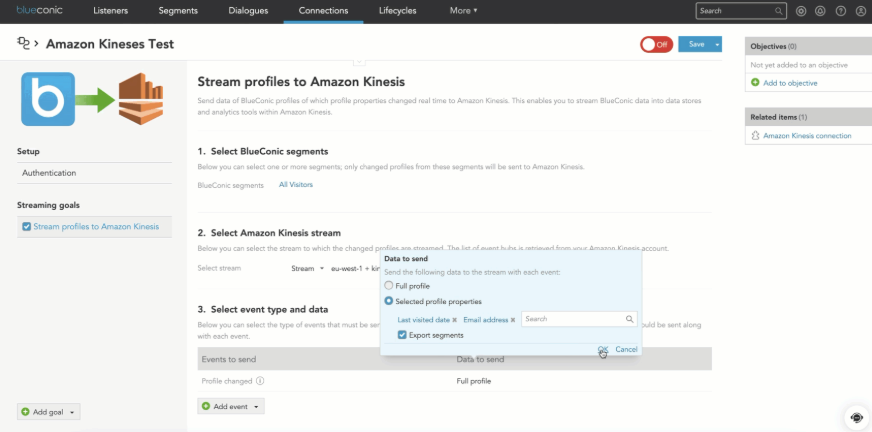This screenshot has width=872, height=432.
Task: Click magnifier icon in profile property search
Action: click(x=629, y=319)
